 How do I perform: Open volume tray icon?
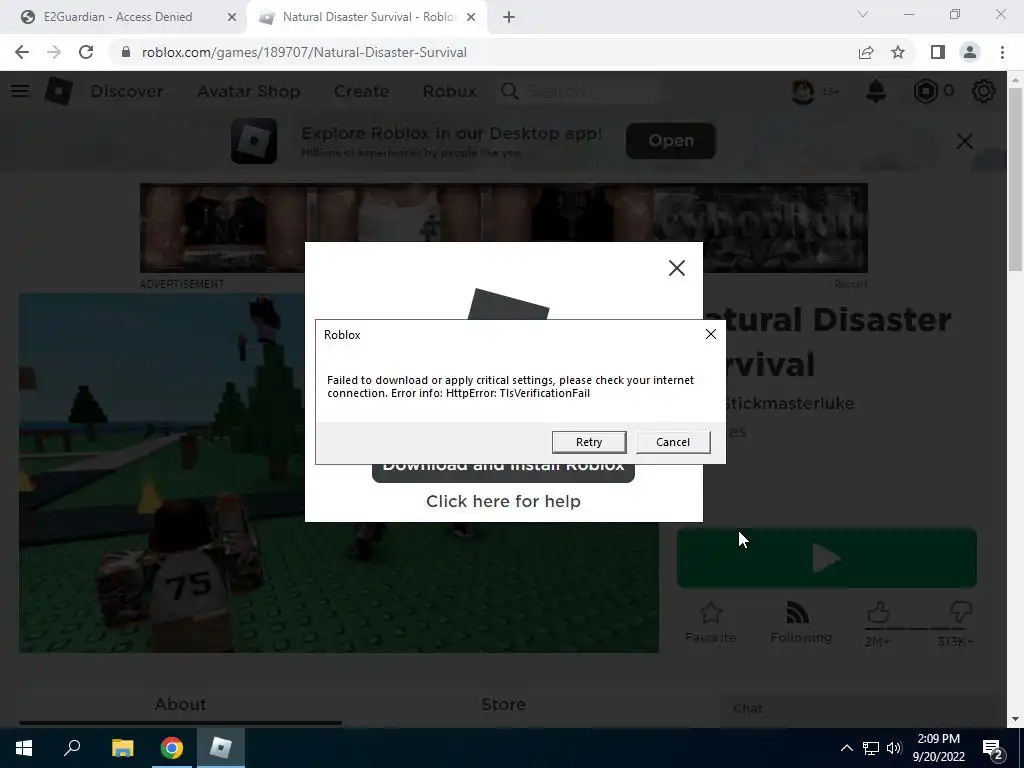click(x=894, y=748)
